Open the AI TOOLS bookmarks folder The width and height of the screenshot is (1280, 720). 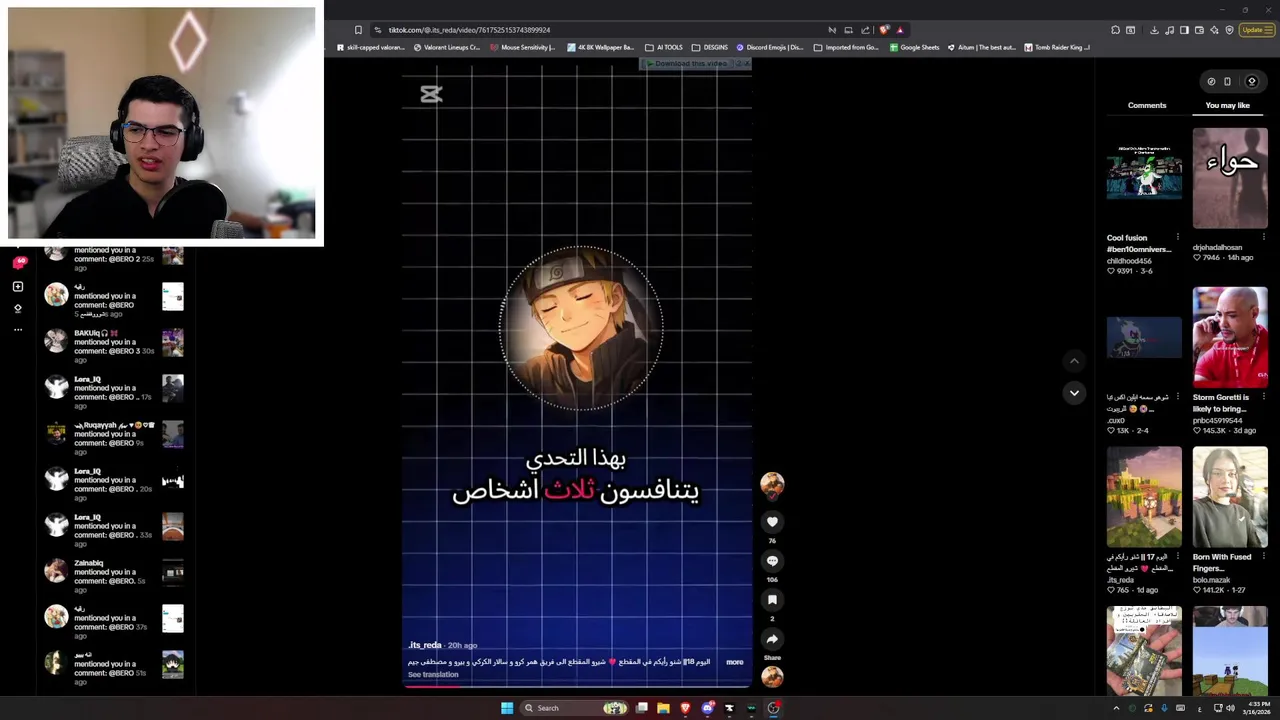click(x=664, y=47)
